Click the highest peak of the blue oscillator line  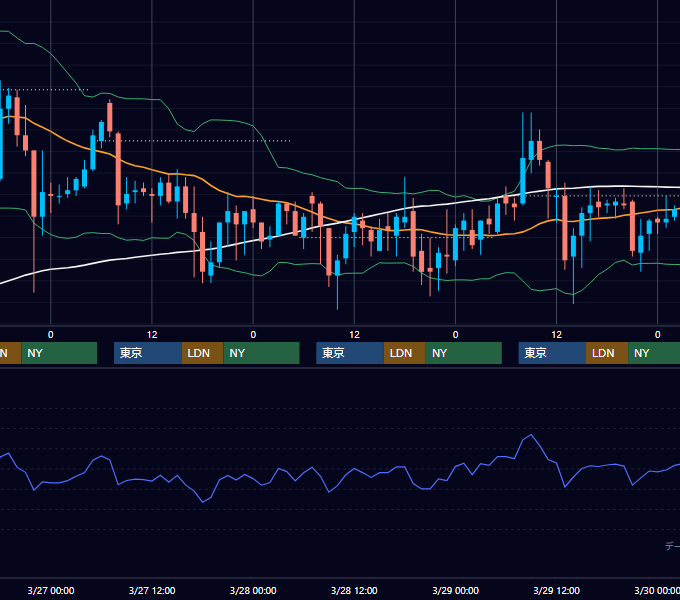pyautogui.click(x=531, y=435)
